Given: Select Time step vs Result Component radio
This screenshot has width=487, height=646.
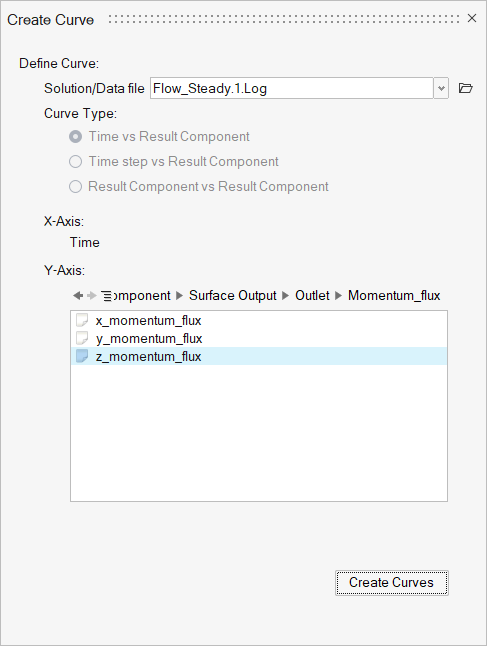Looking at the screenshot, I should (x=75, y=162).
